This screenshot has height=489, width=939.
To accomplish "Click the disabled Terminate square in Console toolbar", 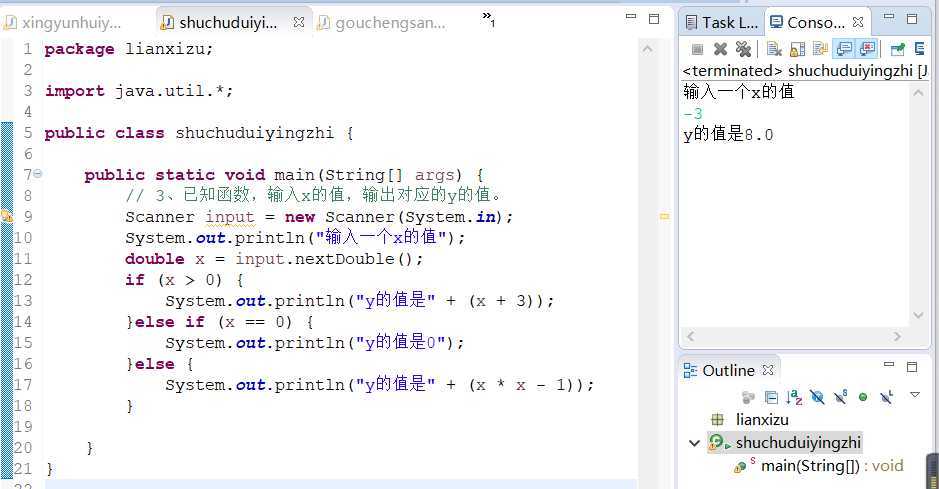I will pos(697,49).
